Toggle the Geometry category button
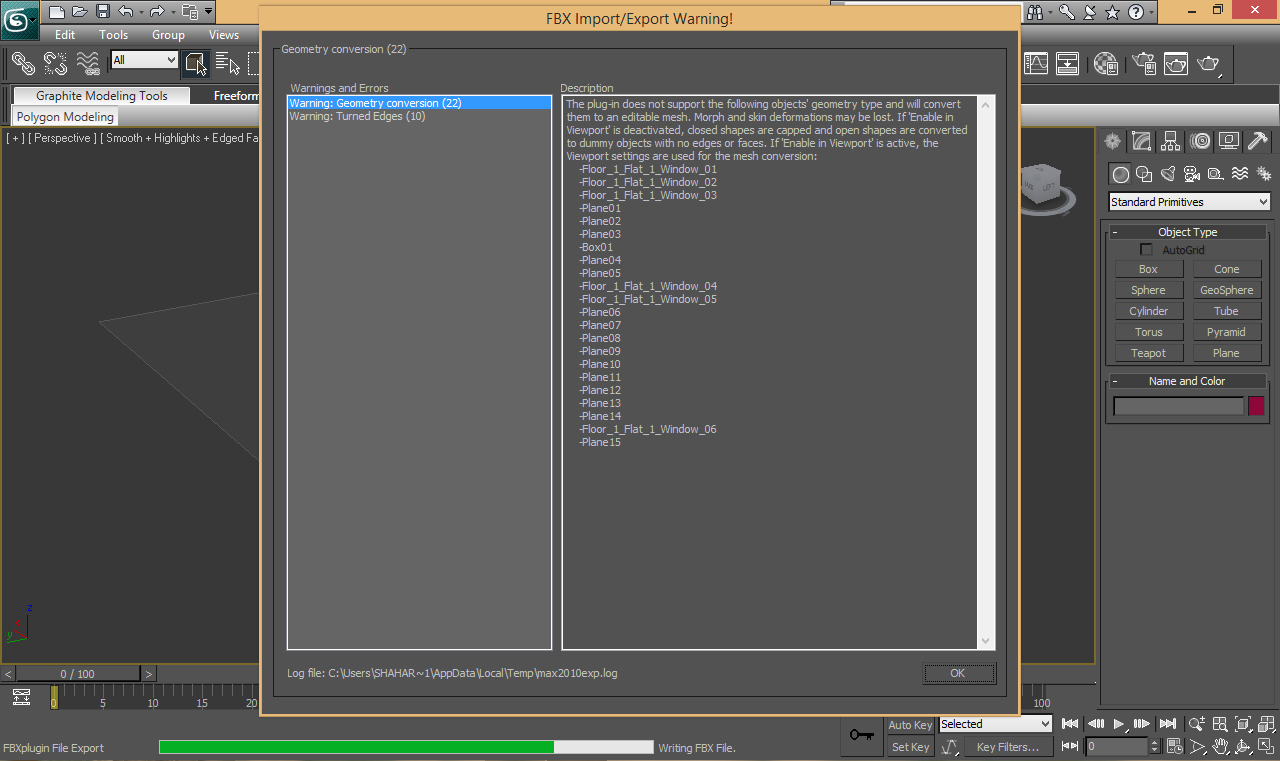1280x761 pixels. pos(1121,174)
